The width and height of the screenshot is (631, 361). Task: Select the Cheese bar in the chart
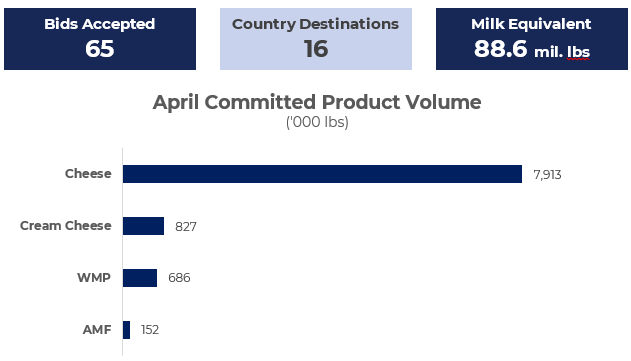coord(322,174)
